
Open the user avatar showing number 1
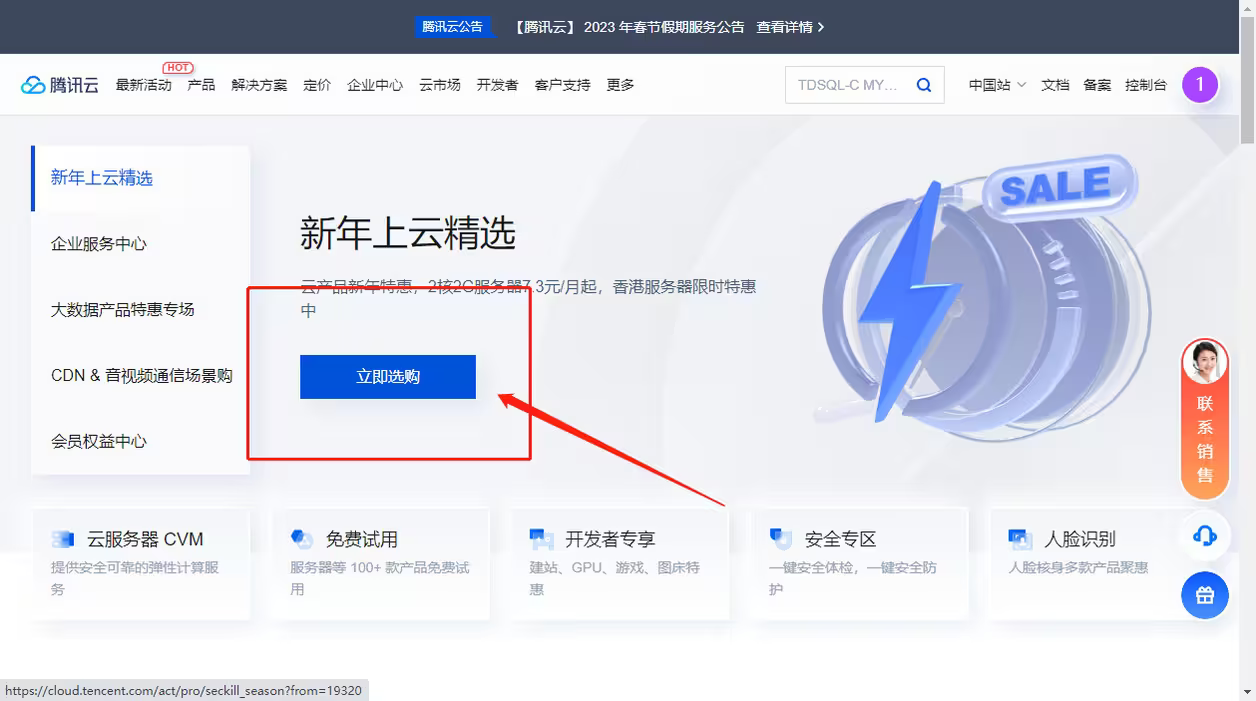point(1200,85)
